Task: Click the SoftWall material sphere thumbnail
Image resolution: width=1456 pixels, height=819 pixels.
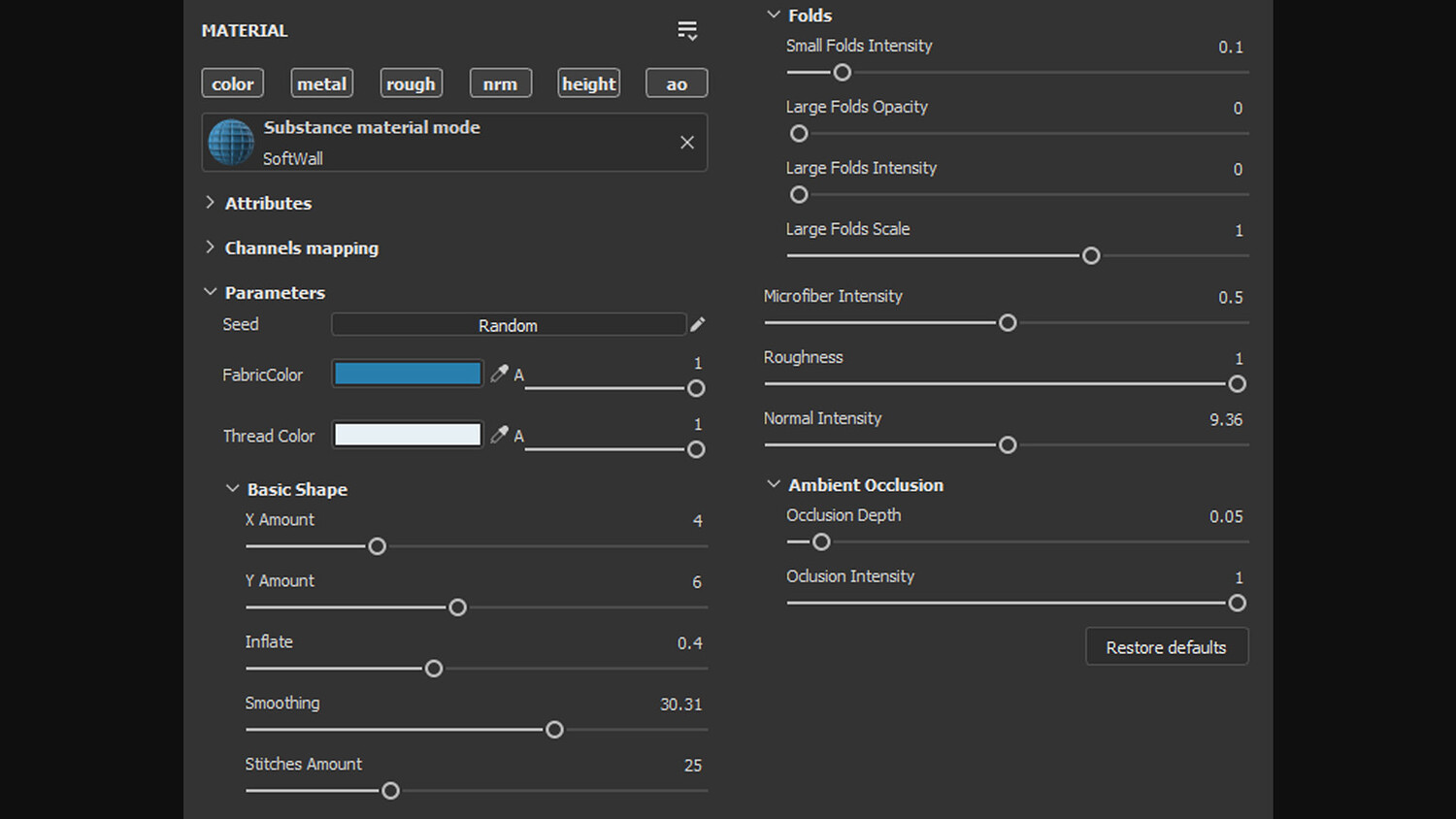Action: coord(231,143)
